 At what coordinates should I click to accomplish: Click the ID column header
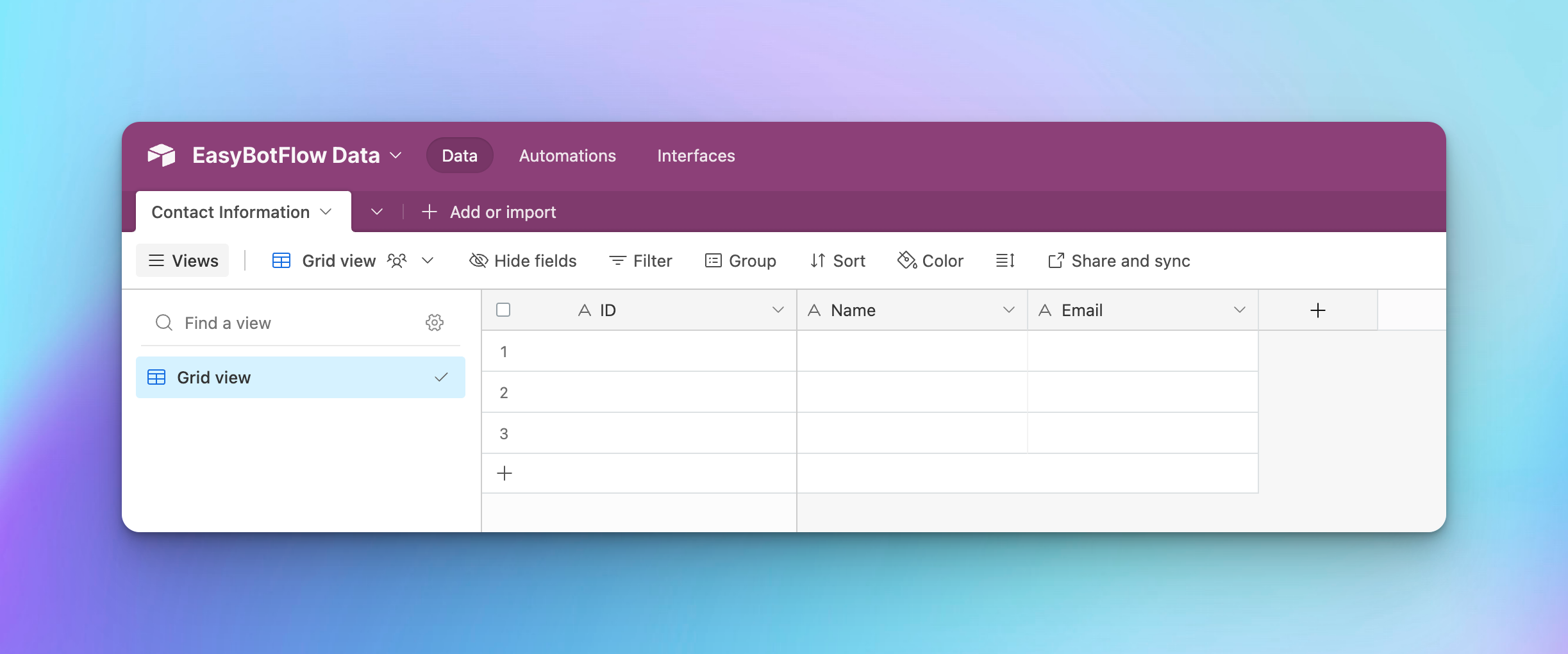(639, 310)
